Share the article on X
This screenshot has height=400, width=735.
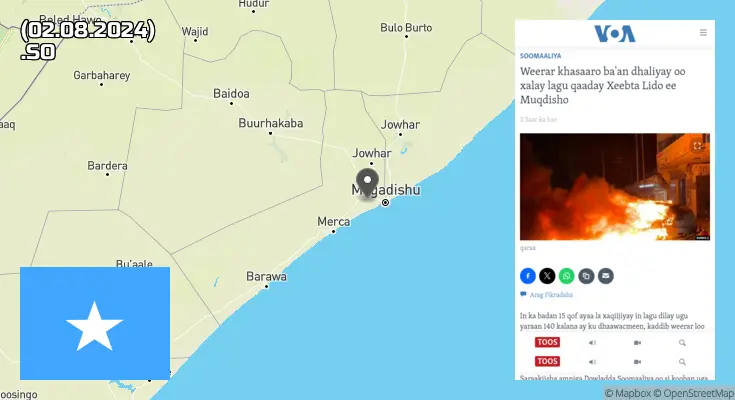click(x=547, y=276)
